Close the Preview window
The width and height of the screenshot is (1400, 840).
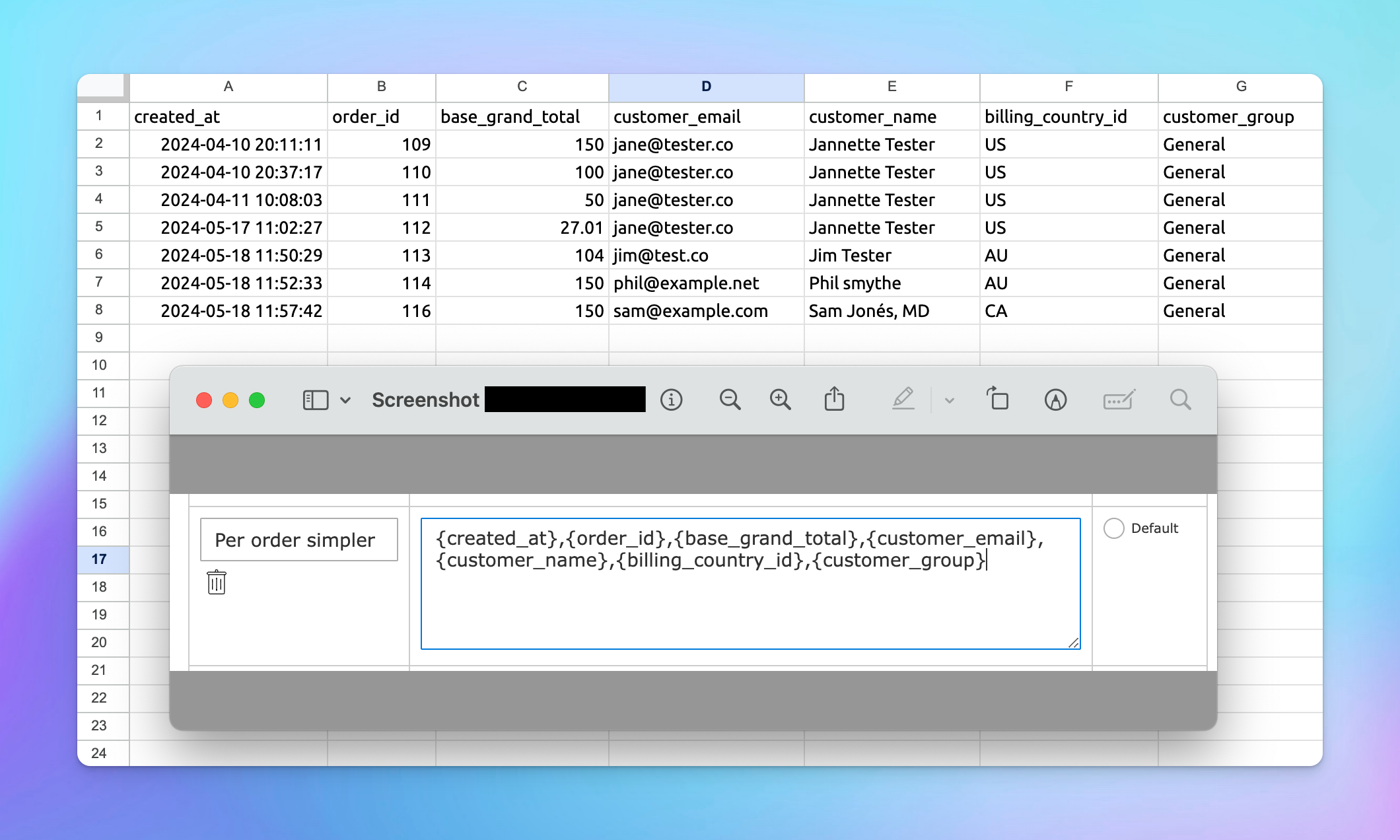(204, 400)
